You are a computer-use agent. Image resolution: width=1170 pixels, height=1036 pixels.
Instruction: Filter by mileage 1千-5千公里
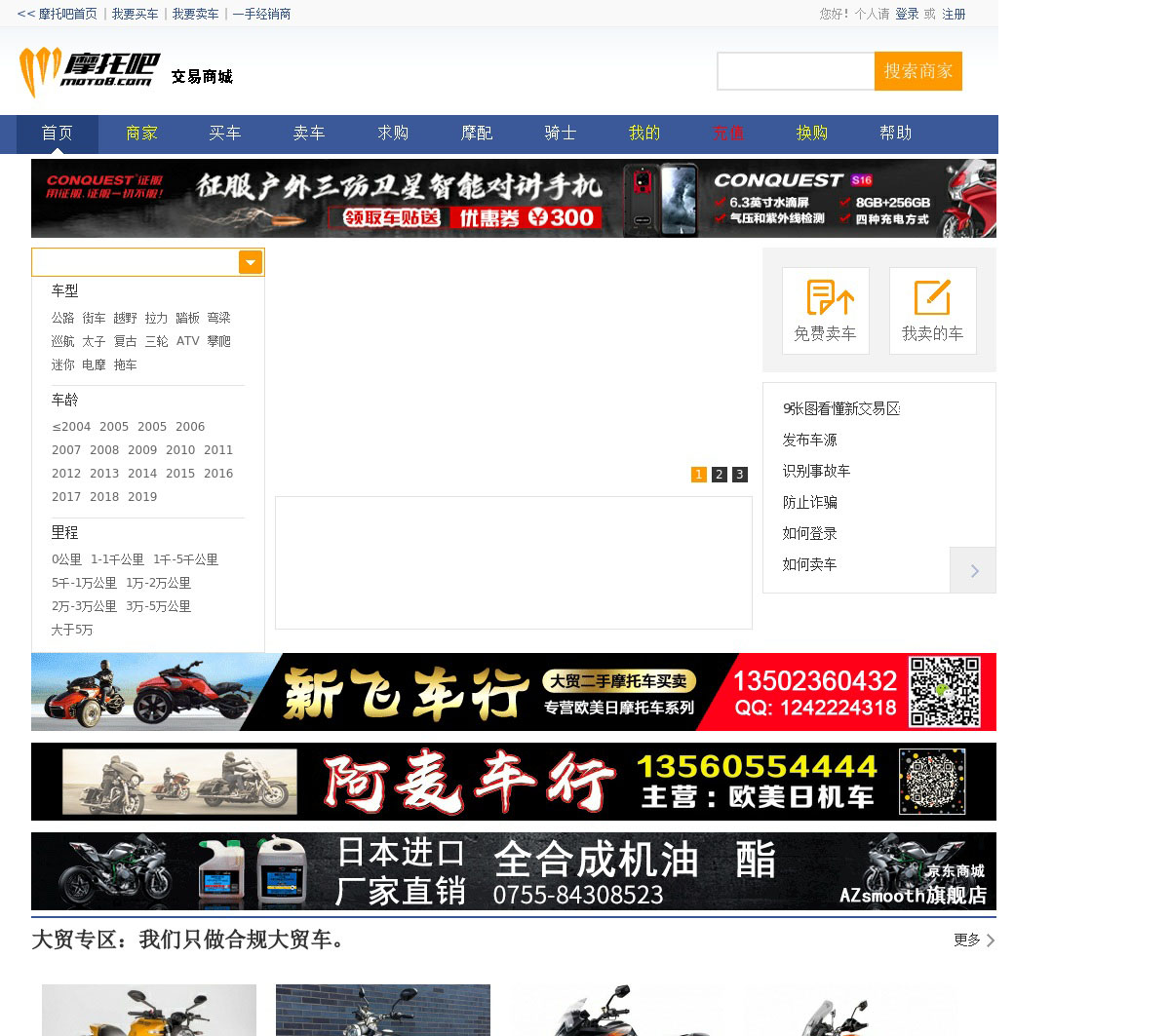tap(185, 559)
